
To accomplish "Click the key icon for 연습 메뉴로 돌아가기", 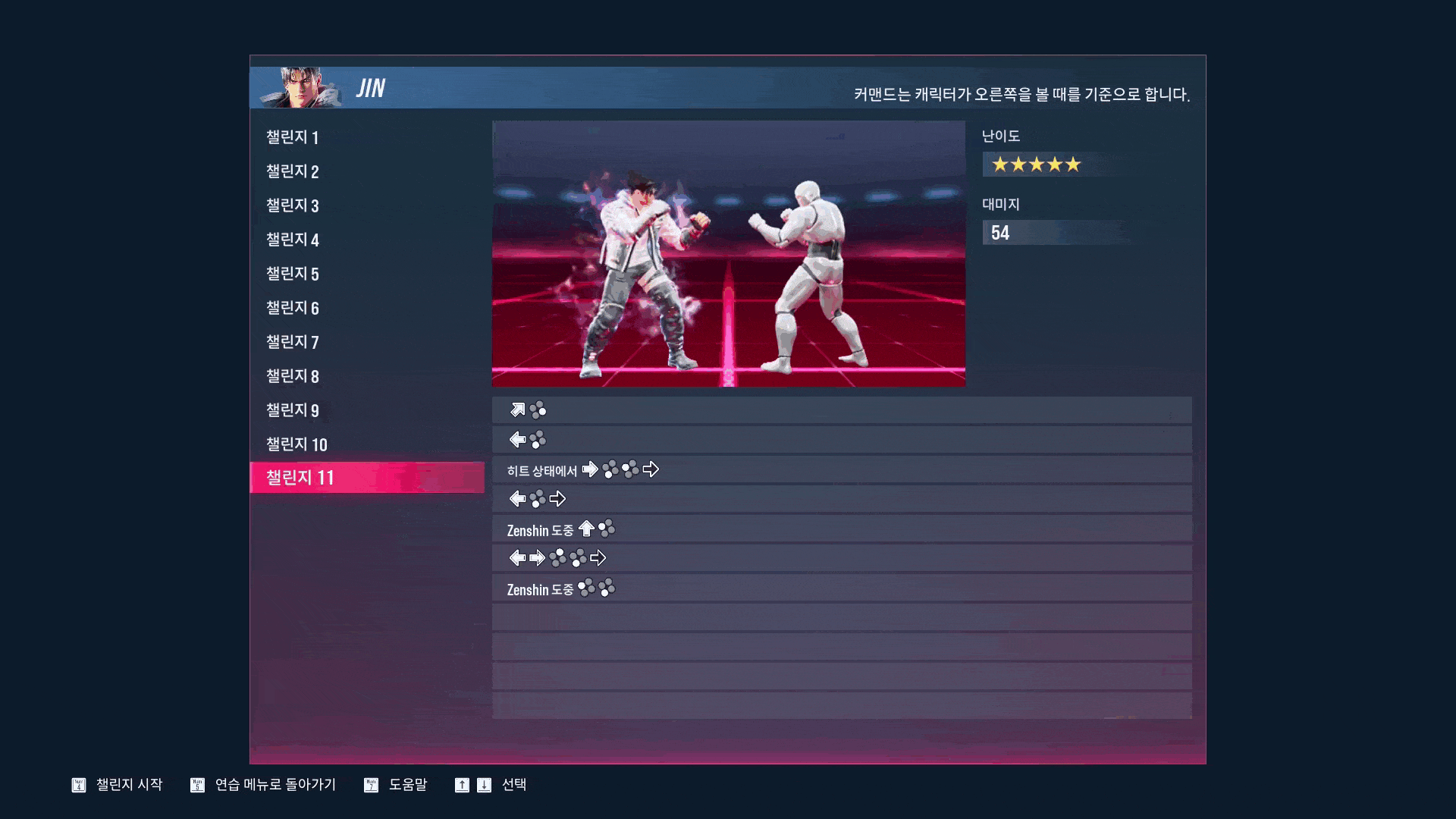I will coord(197,785).
